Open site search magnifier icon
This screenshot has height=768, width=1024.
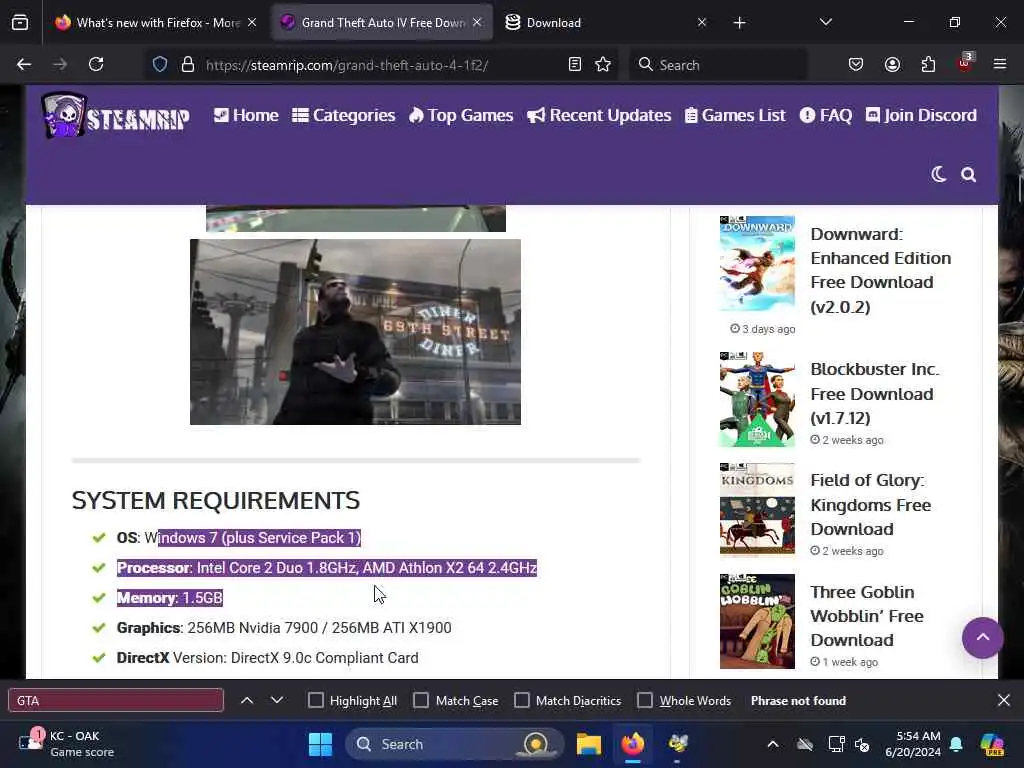[x=968, y=174]
